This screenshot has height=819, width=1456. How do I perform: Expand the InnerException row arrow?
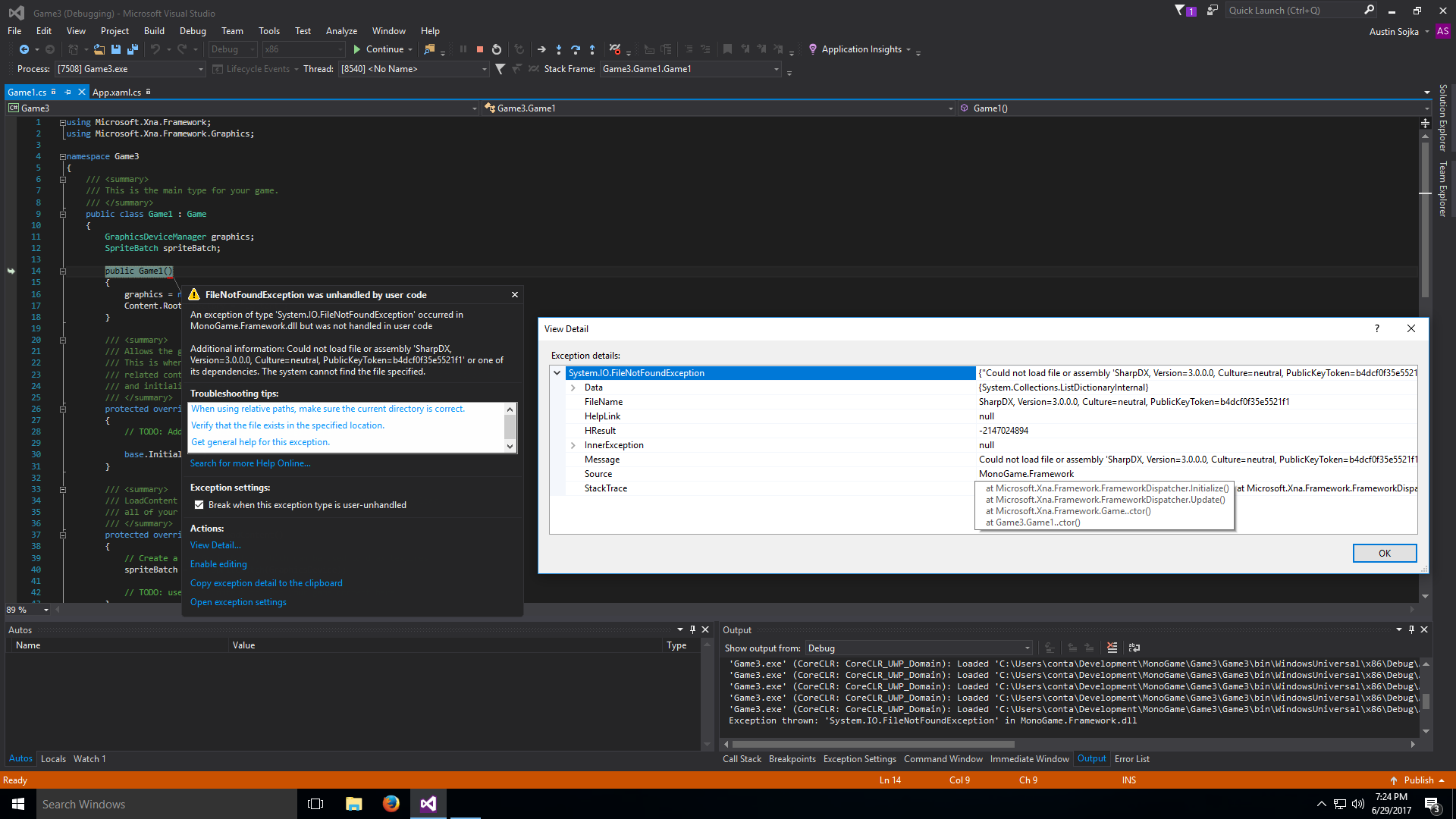pos(573,445)
